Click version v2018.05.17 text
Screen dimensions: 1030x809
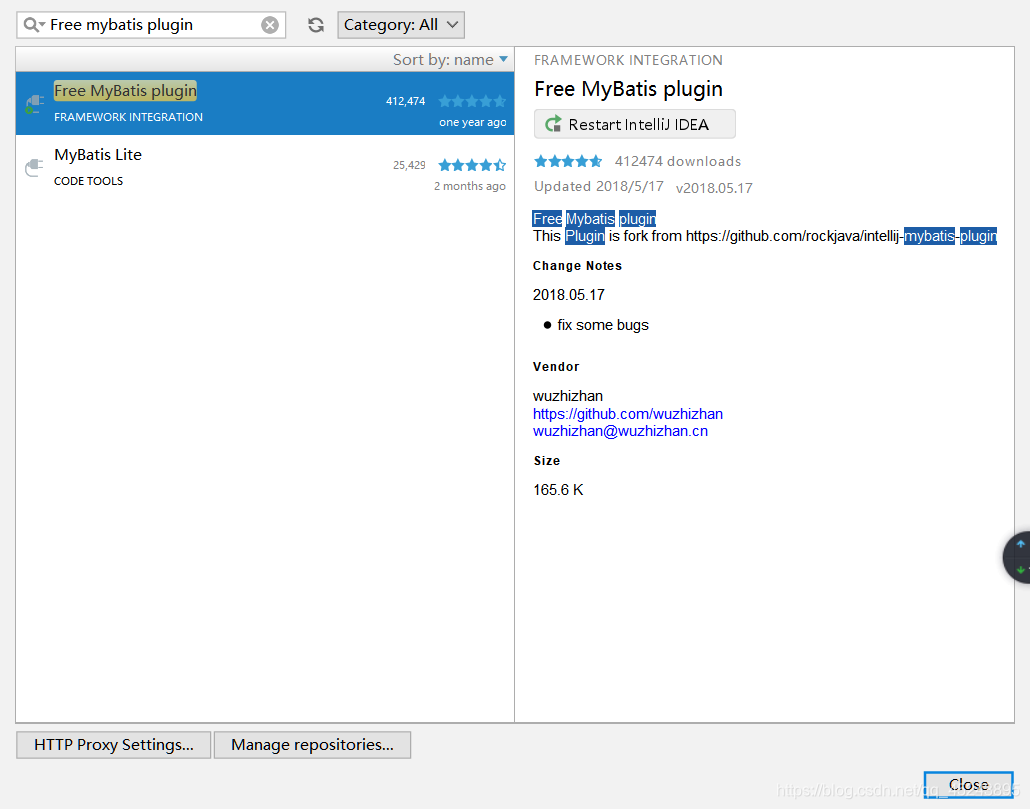pos(714,188)
